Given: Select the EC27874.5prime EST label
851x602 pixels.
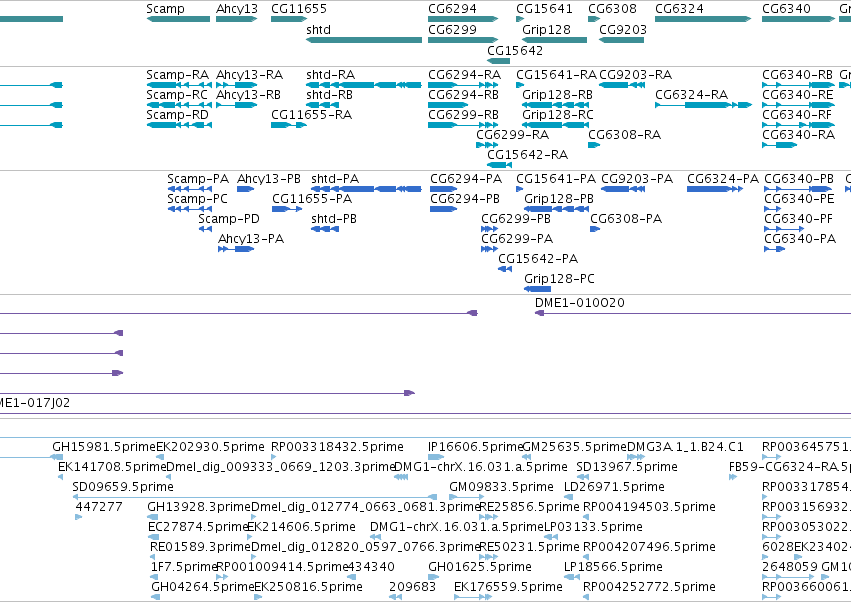Looking at the screenshot, I should [198, 527].
